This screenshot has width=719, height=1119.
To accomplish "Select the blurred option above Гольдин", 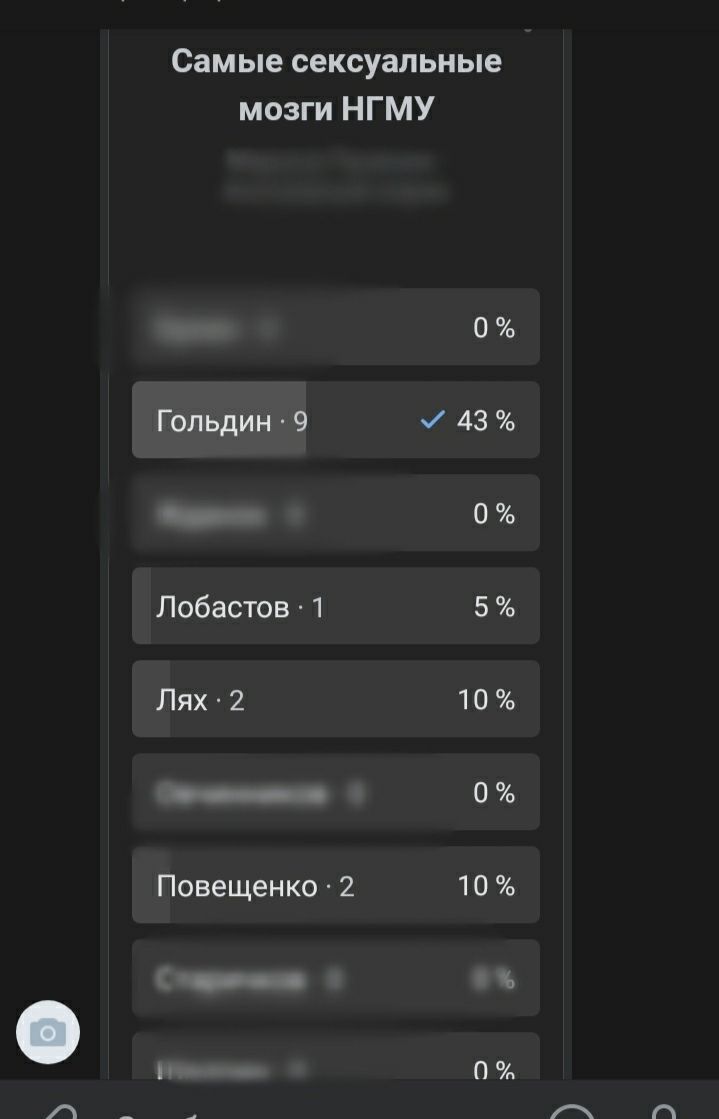I will [335, 328].
